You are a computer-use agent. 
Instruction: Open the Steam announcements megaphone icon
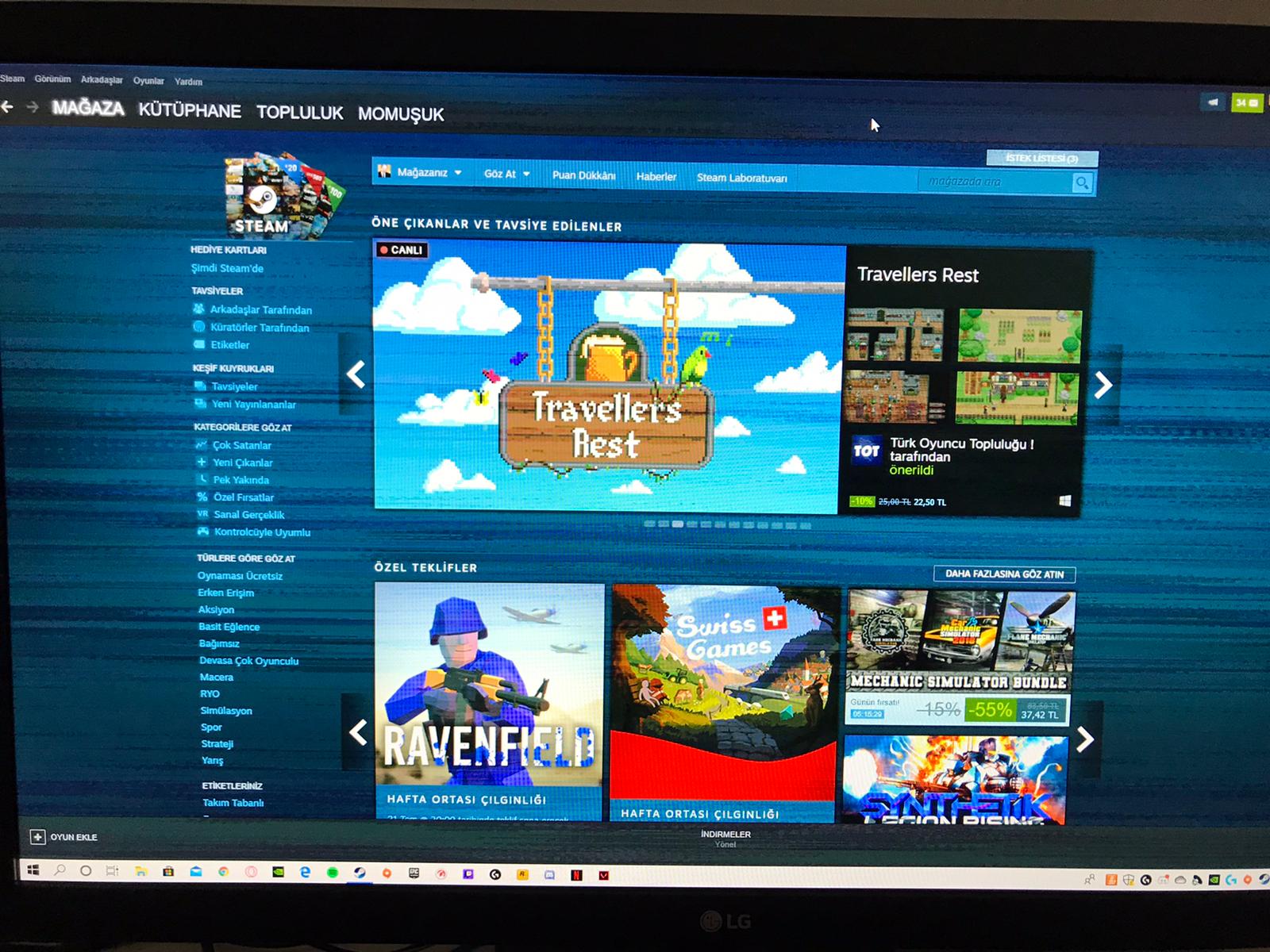(x=1212, y=102)
